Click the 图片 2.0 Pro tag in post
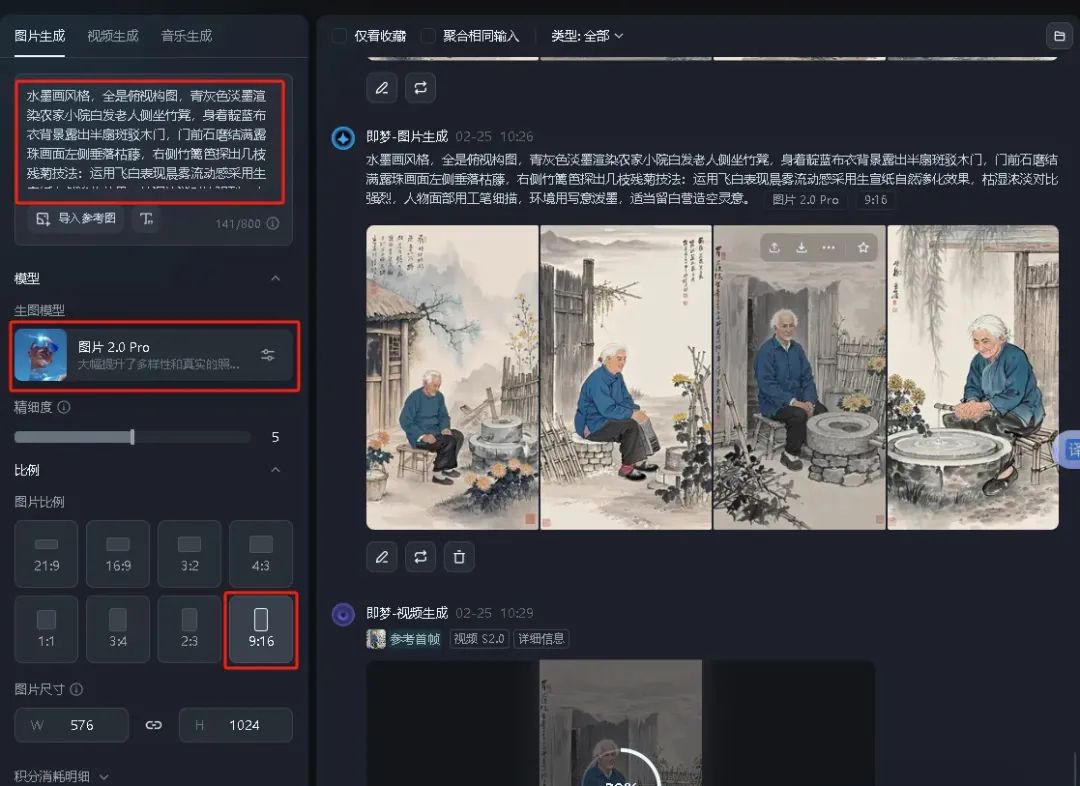The image size is (1080, 786). [805, 200]
